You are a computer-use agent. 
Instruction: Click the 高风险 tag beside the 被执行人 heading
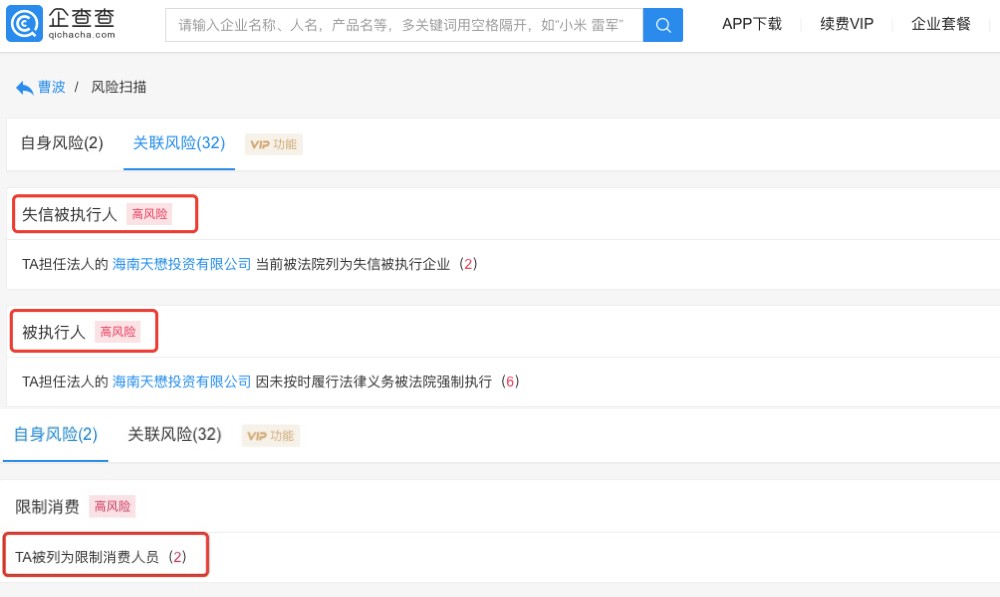[x=117, y=332]
